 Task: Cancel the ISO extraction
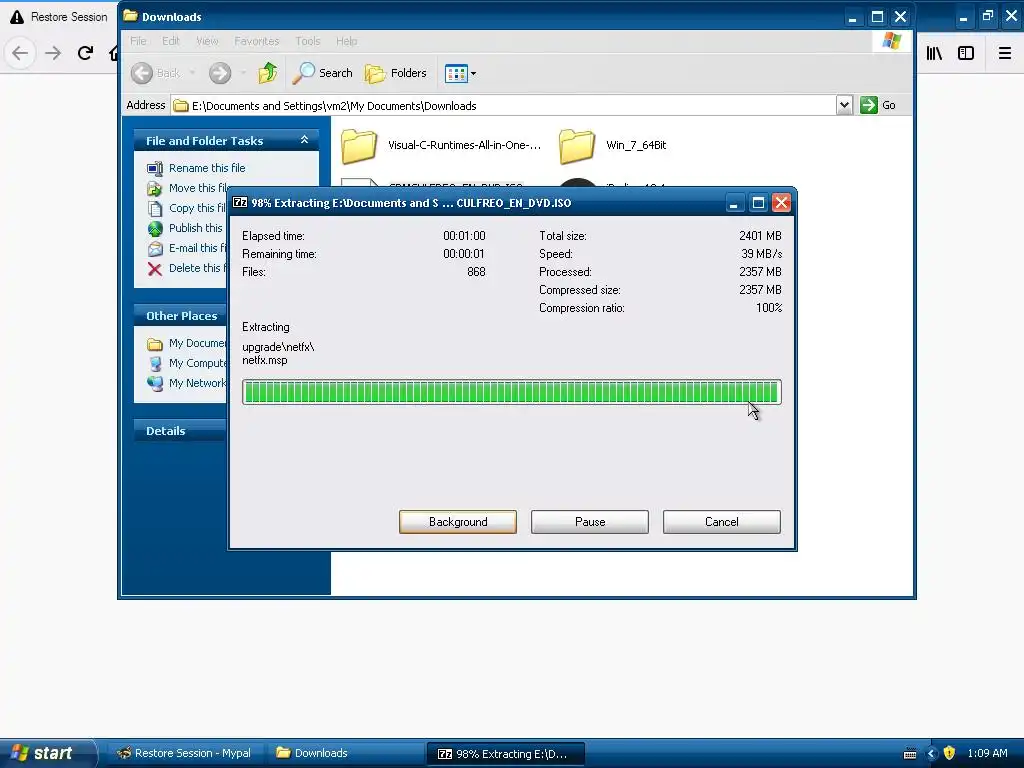tap(722, 522)
